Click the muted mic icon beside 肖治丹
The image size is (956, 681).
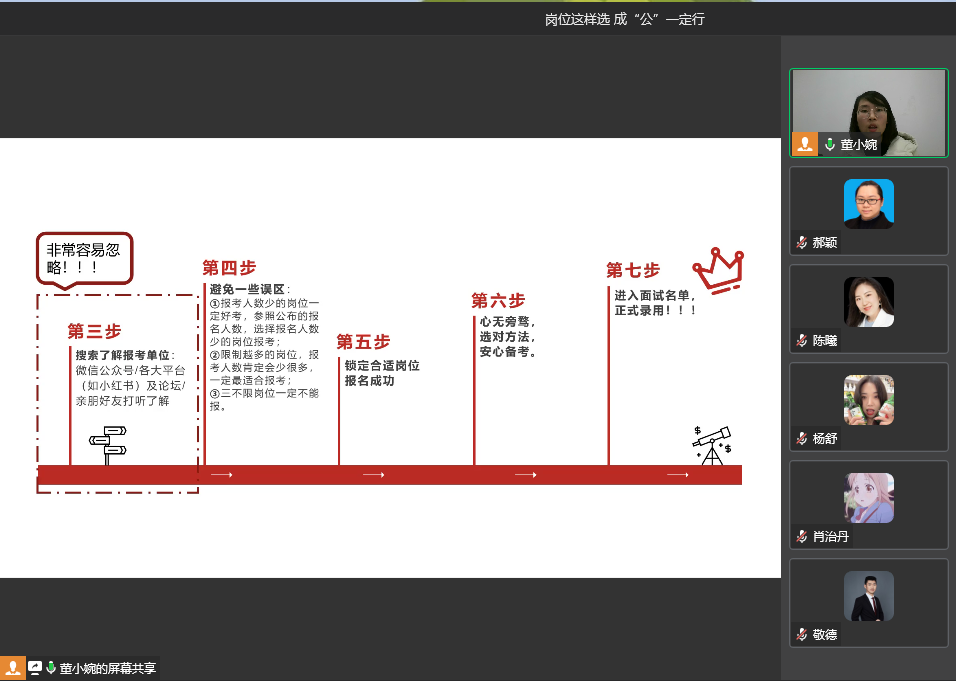(801, 537)
